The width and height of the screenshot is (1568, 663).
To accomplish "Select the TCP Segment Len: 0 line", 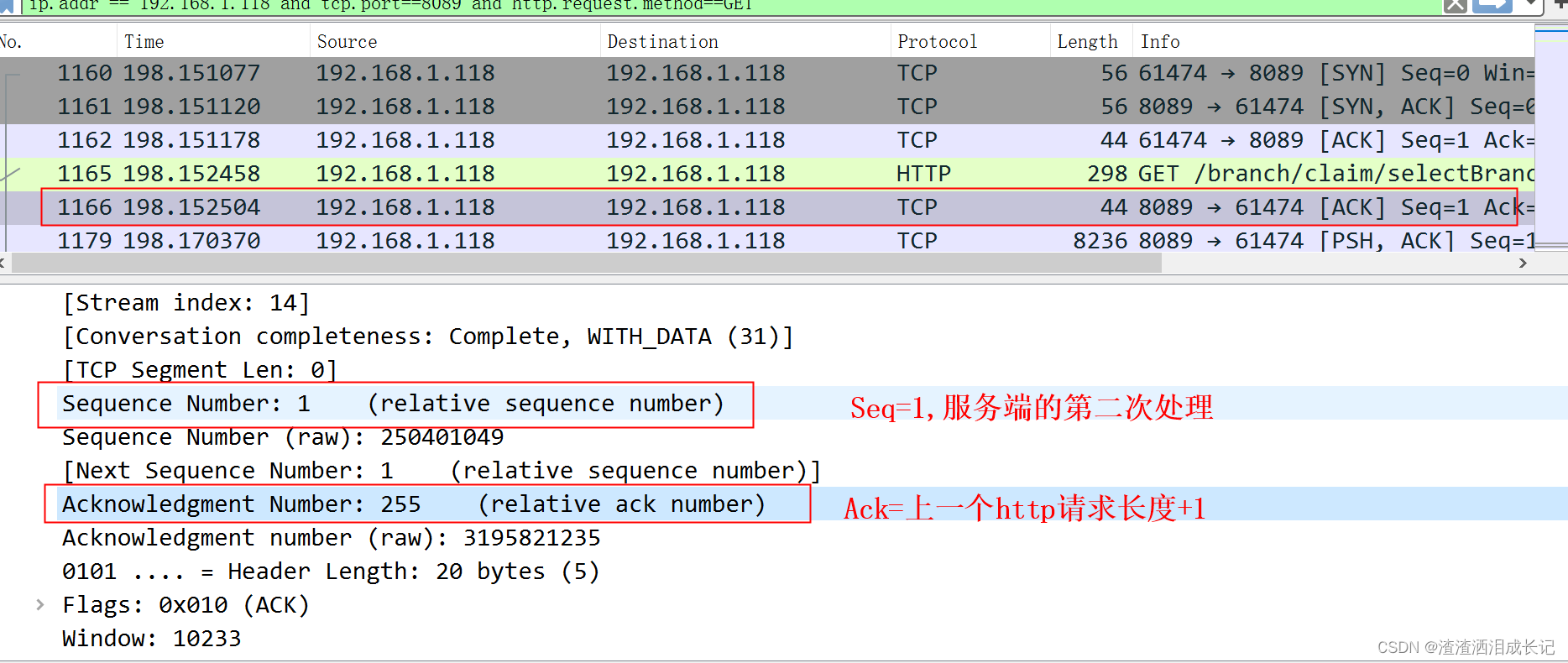I will coord(200,369).
